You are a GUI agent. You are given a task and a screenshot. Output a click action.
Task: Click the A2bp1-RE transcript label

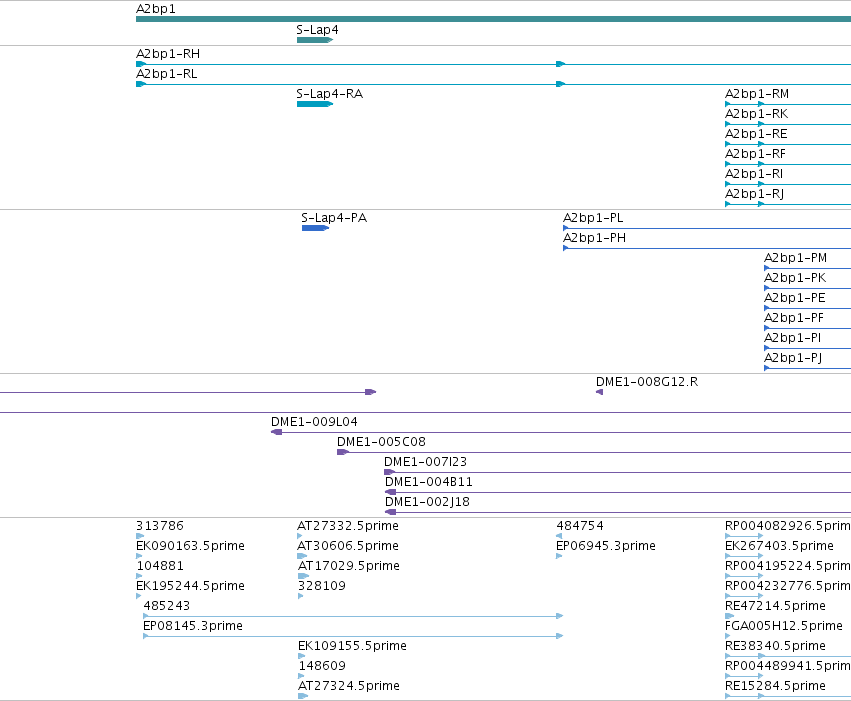coord(756,134)
